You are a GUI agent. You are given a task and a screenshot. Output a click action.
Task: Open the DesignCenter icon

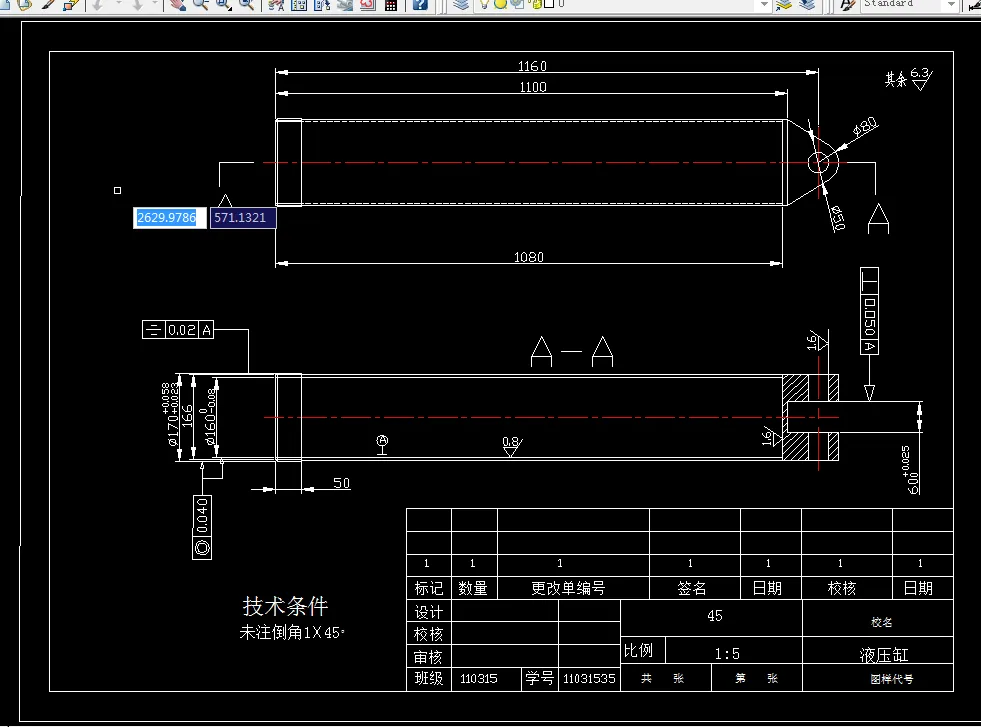299,4
